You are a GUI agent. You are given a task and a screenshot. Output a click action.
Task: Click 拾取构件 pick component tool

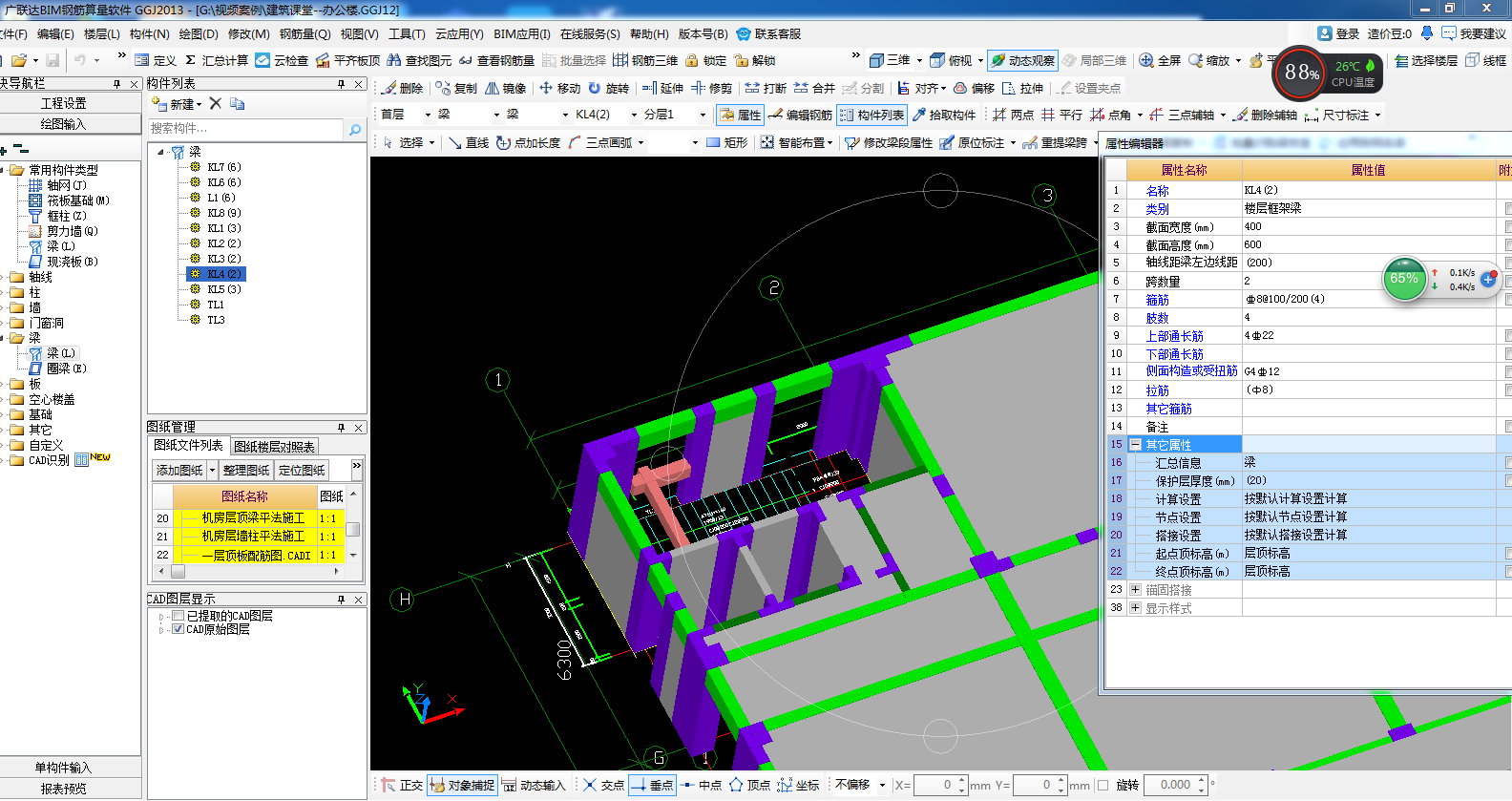click(x=944, y=115)
